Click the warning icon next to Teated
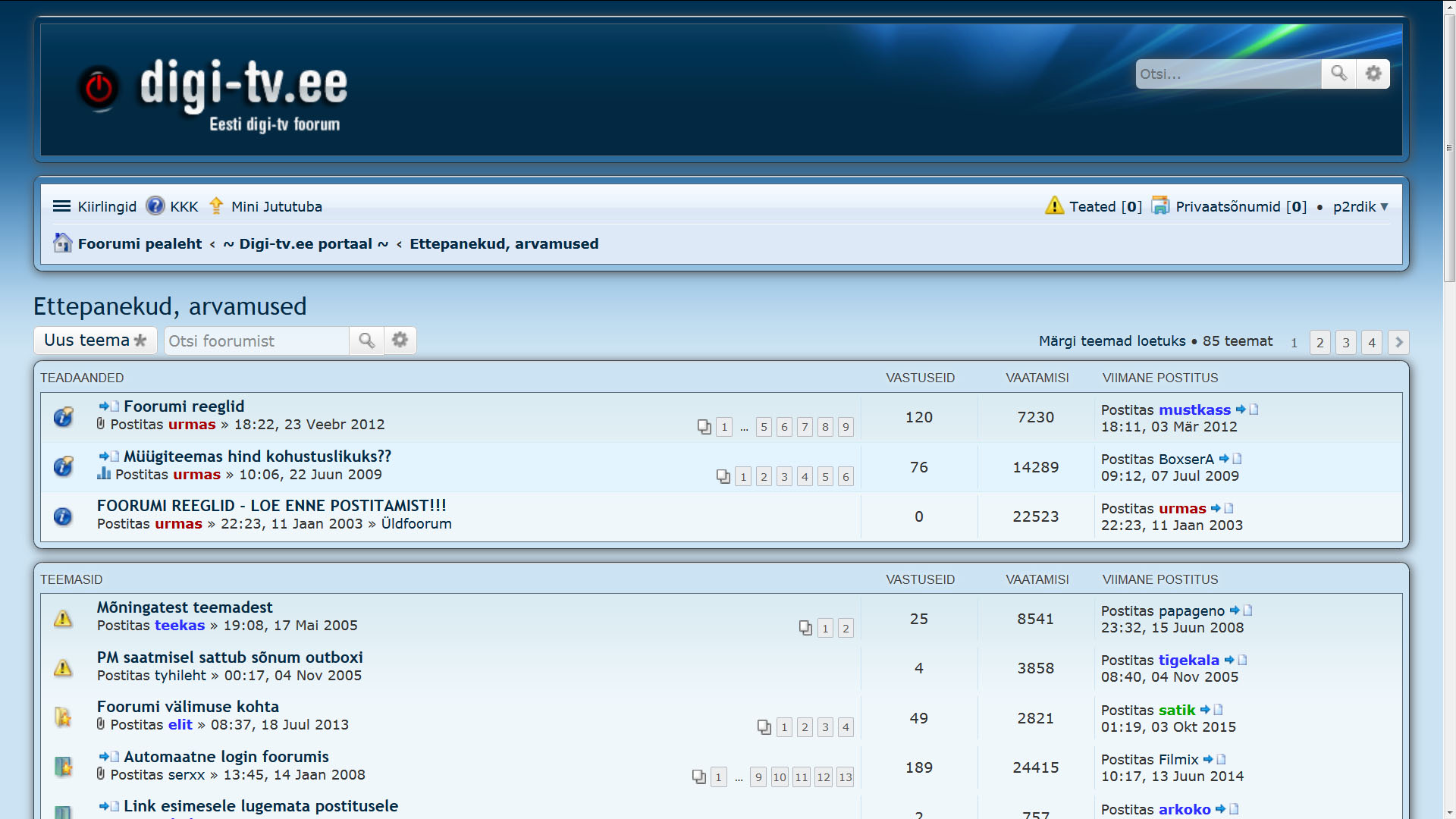 click(x=1054, y=206)
